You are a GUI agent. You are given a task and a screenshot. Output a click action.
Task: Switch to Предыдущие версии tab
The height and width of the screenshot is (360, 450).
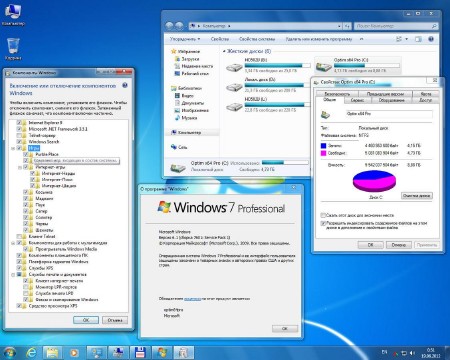click(385, 94)
